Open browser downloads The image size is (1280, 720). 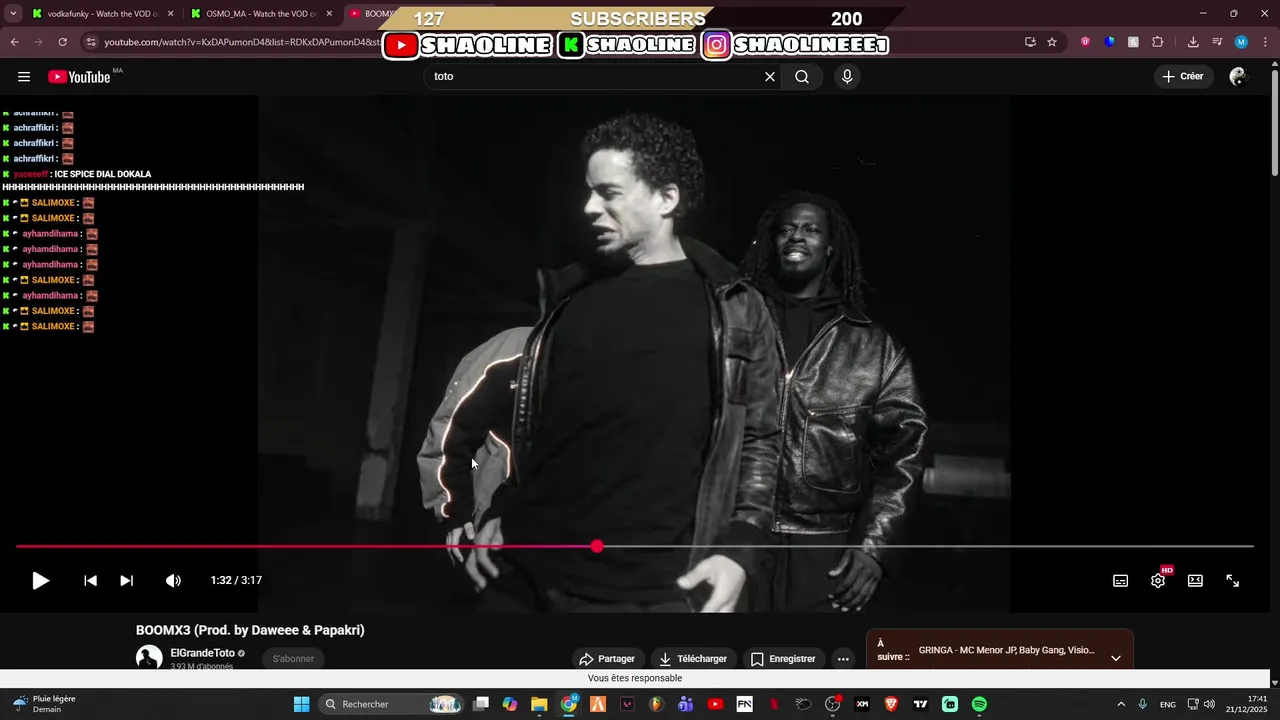pyautogui.click(x=1193, y=42)
